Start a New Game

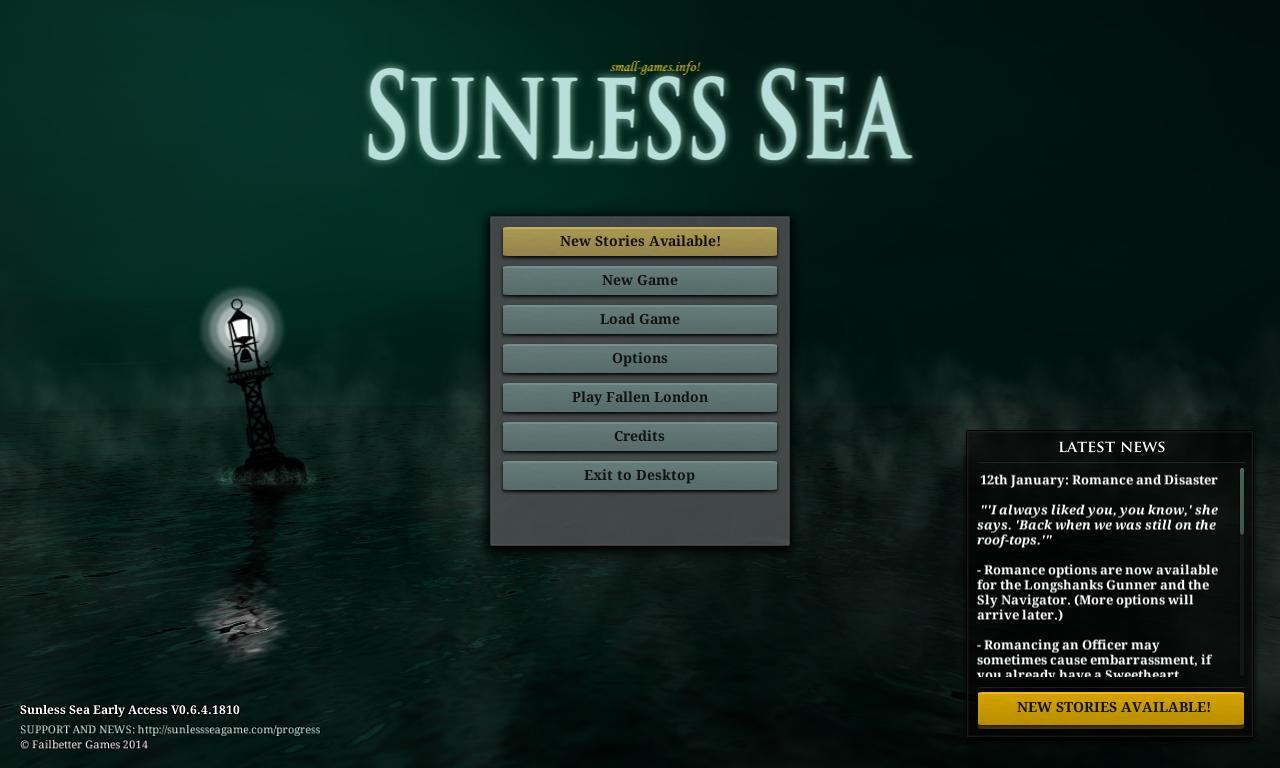click(x=640, y=280)
